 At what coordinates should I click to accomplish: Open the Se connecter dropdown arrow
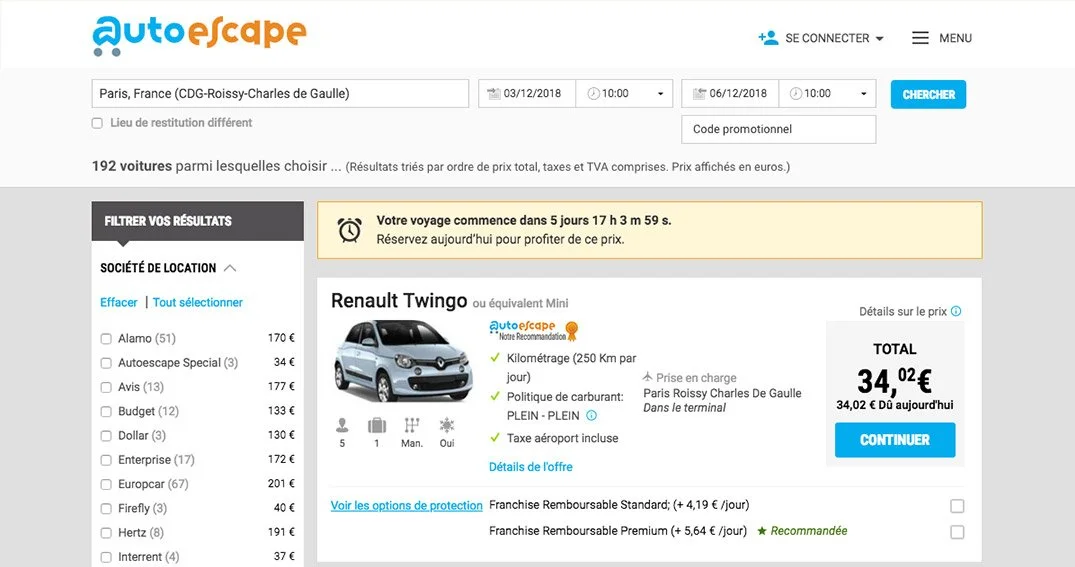pos(880,38)
